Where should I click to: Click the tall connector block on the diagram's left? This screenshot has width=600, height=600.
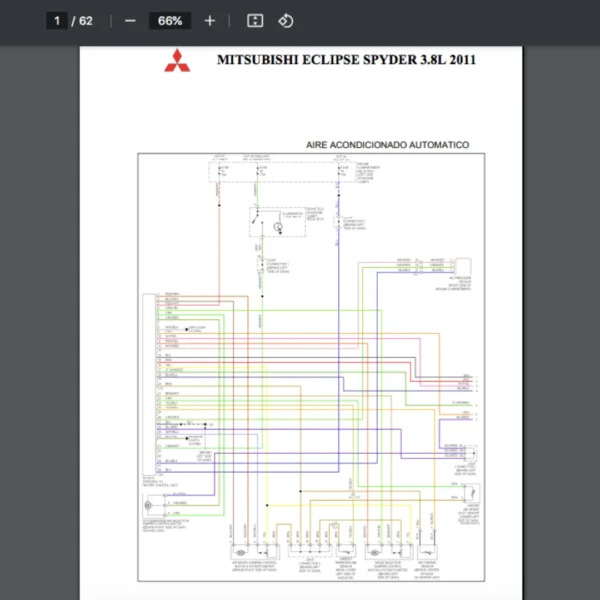(x=149, y=385)
